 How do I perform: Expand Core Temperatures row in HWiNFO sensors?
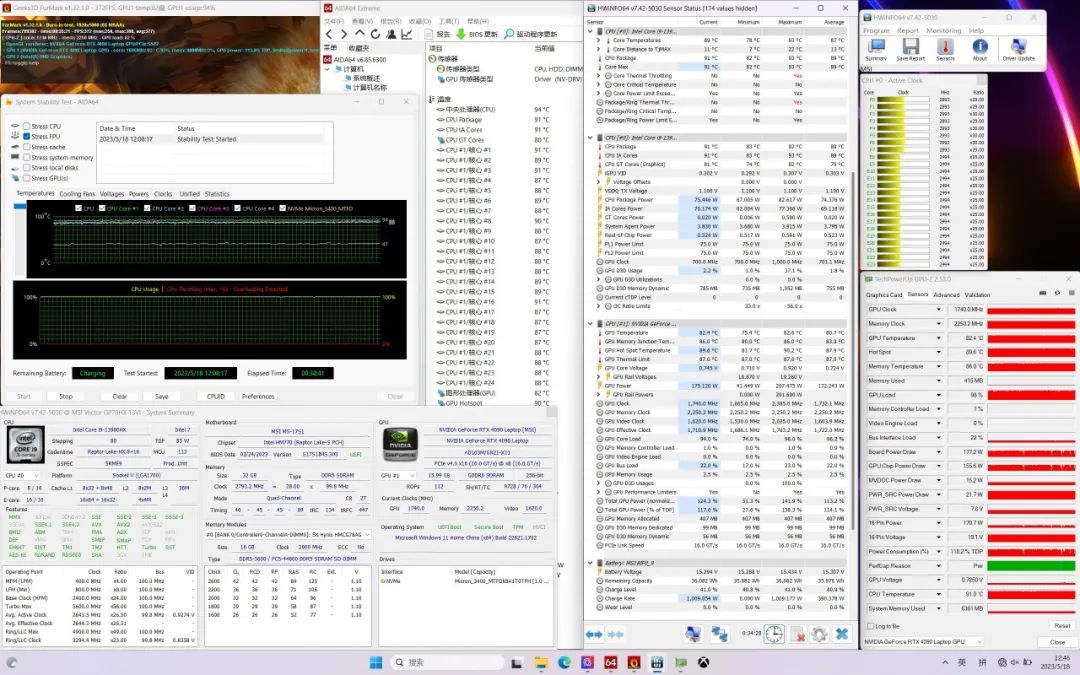tap(599, 40)
